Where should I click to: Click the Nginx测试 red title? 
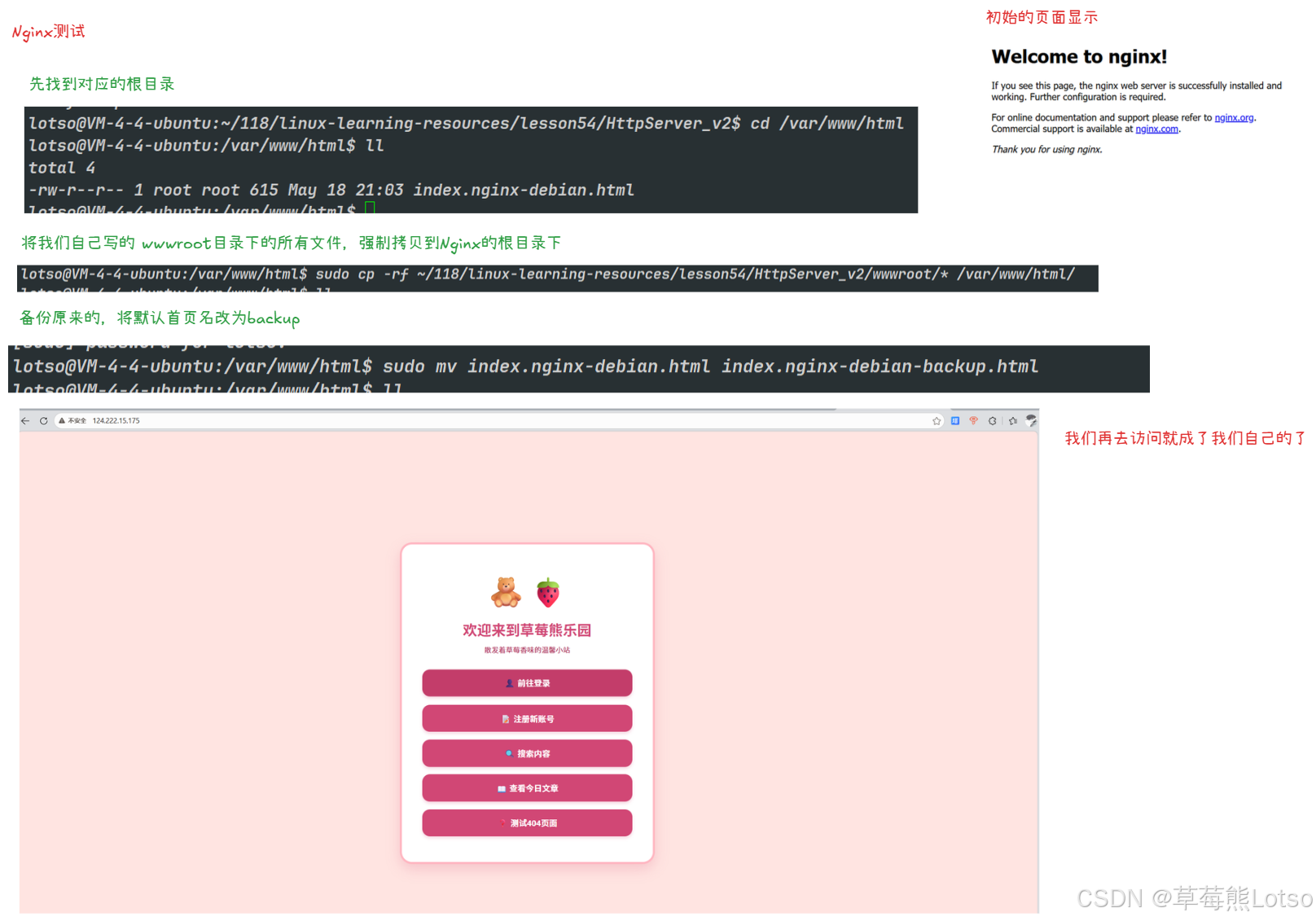click(48, 32)
